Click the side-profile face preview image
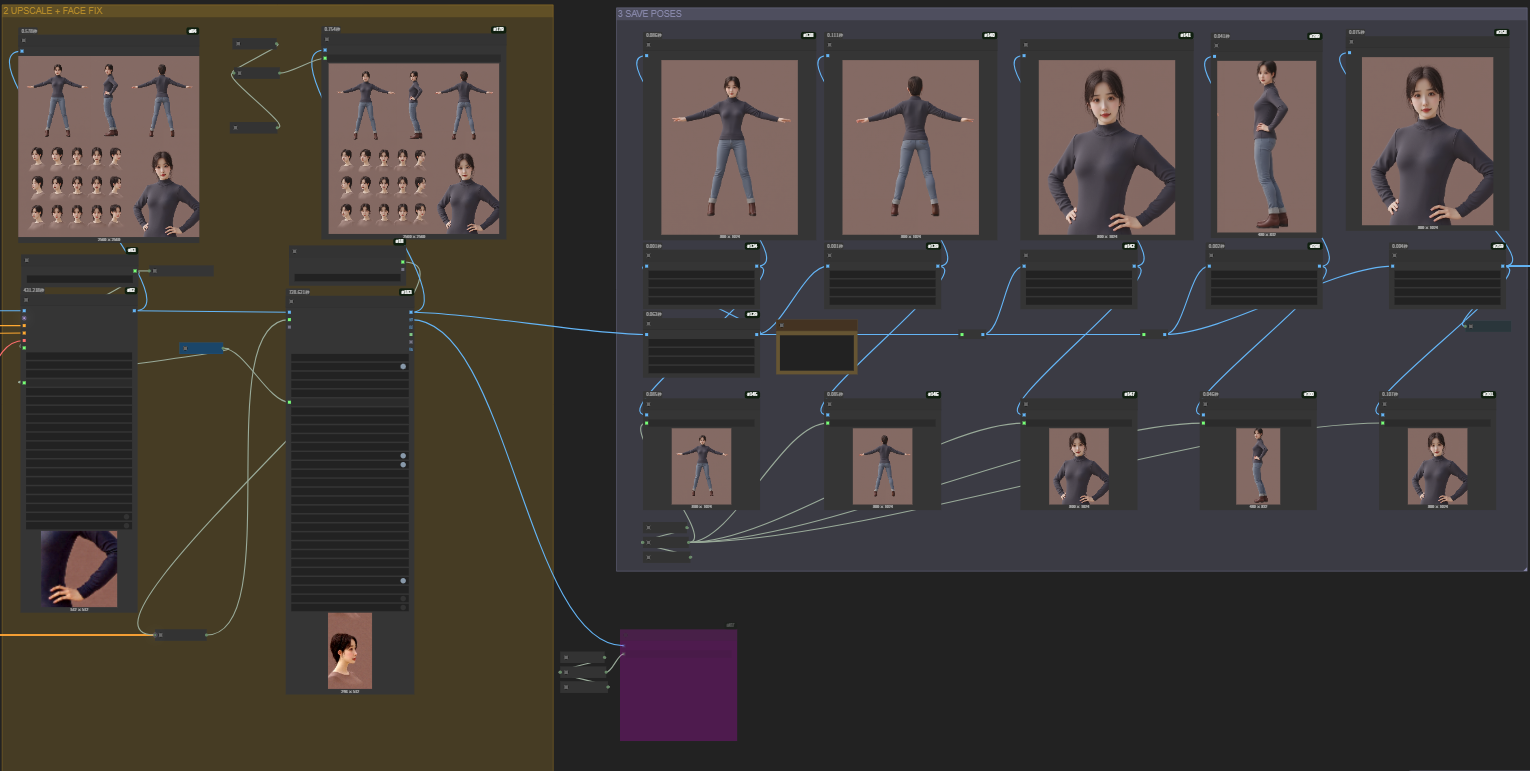 pos(350,650)
